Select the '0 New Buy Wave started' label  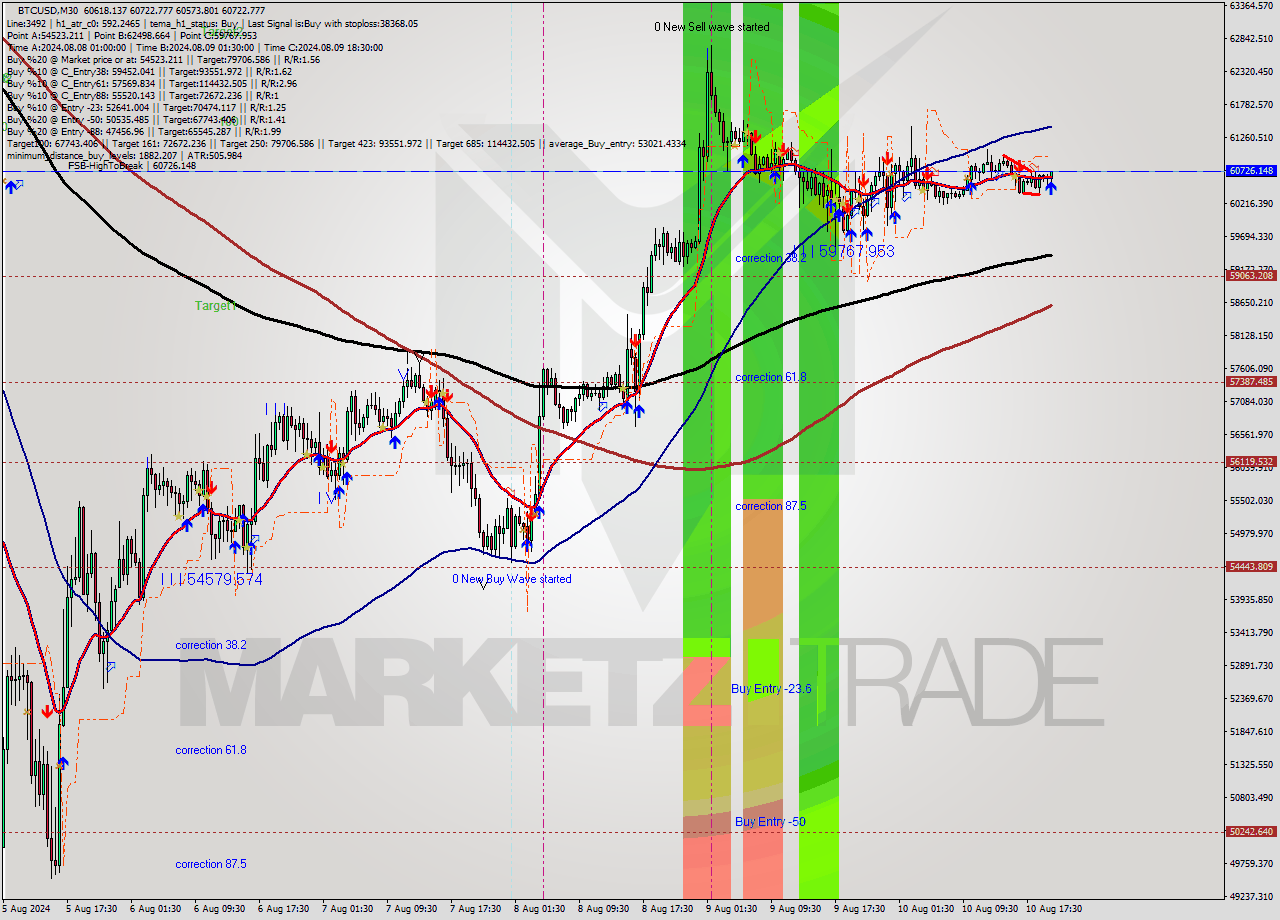[512, 579]
